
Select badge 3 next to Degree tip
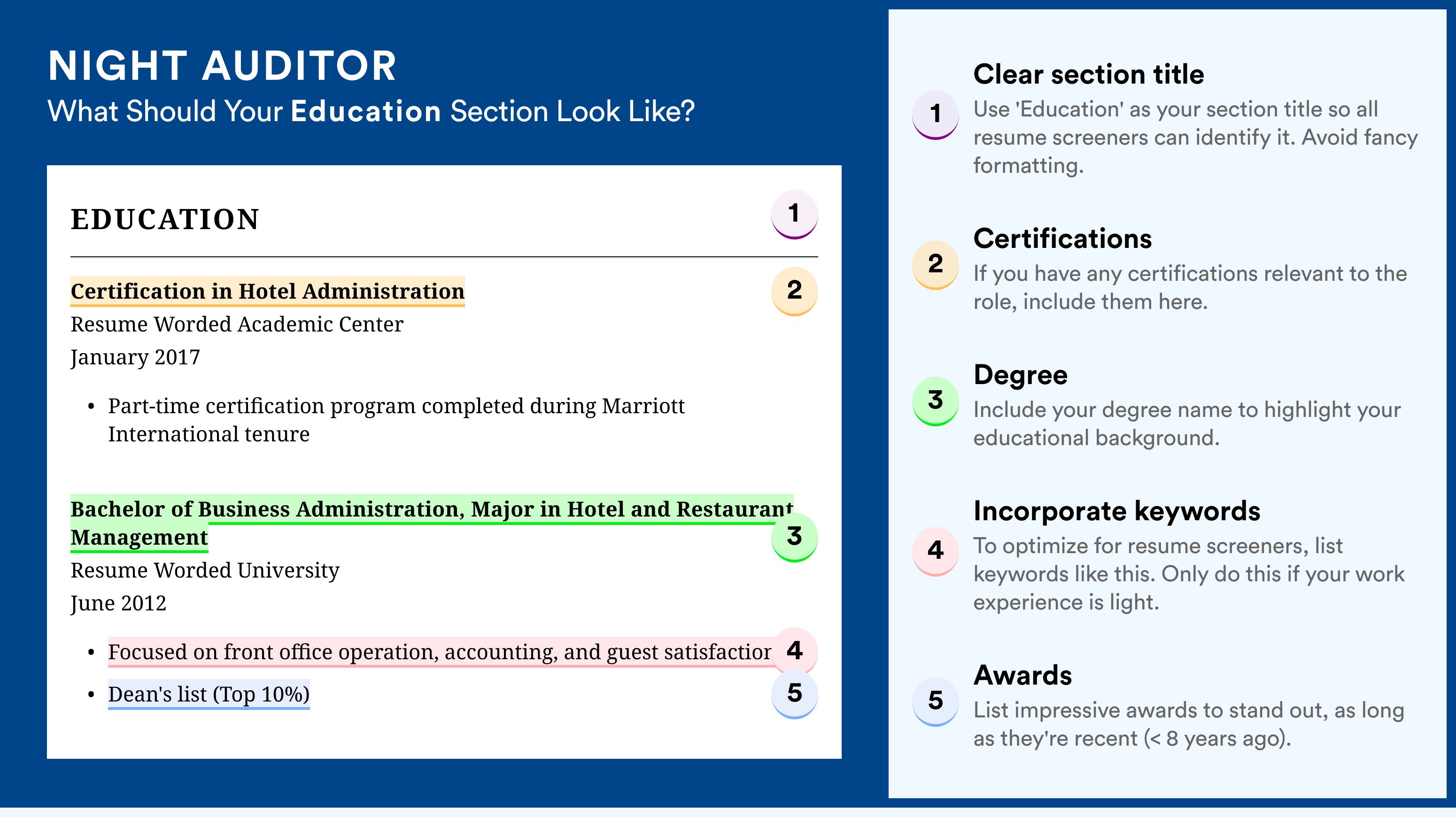936,401
